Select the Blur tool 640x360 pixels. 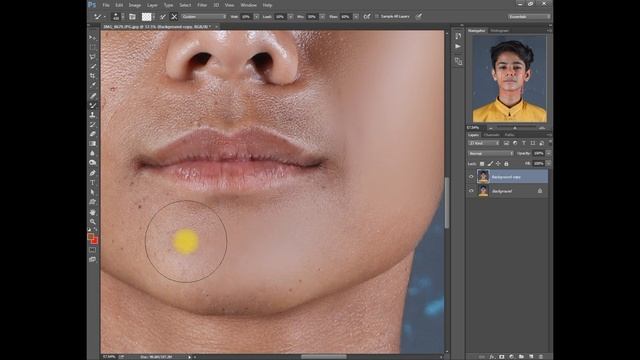tap(93, 153)
